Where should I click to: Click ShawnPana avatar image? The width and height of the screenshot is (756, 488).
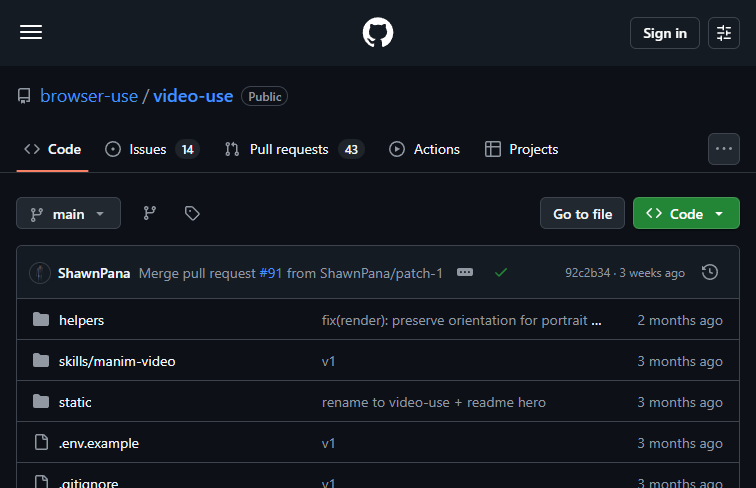pos(40,273)
